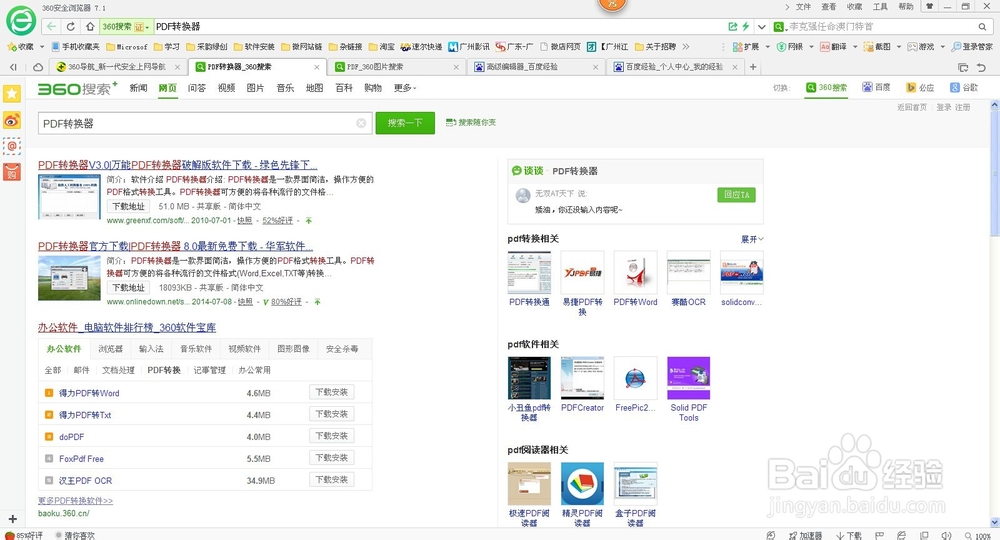Open the 文件 menu
The width and height of the screenshot is (1000, 540).
[803, 6]
